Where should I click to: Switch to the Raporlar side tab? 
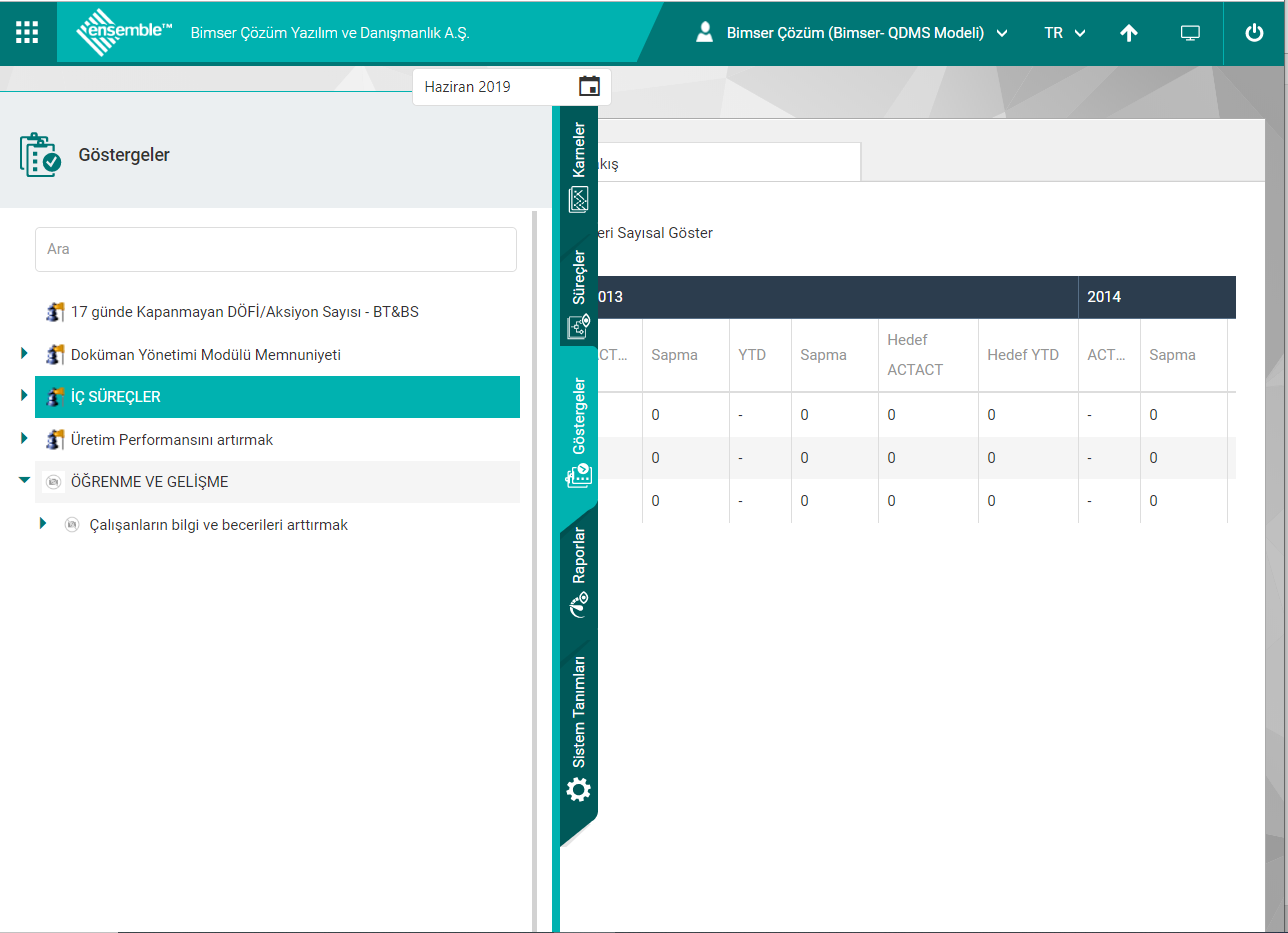[579, 570]
